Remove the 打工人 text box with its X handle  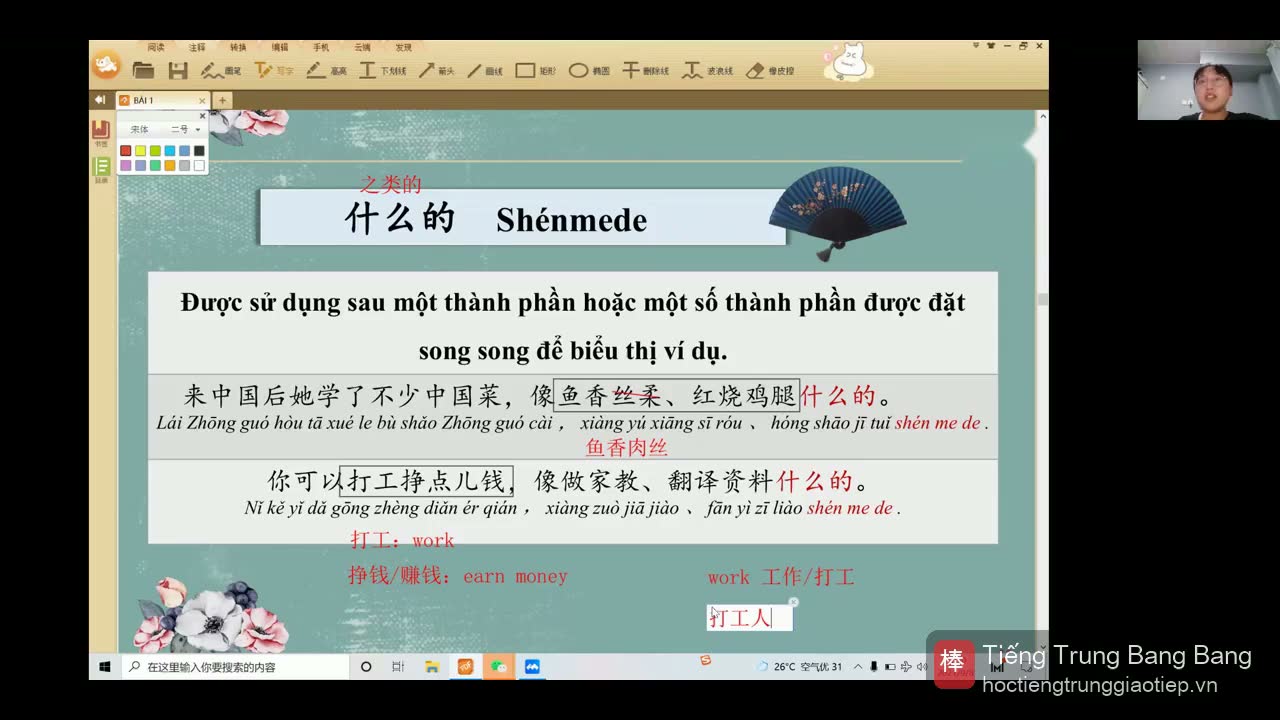(x=793, y=602)
